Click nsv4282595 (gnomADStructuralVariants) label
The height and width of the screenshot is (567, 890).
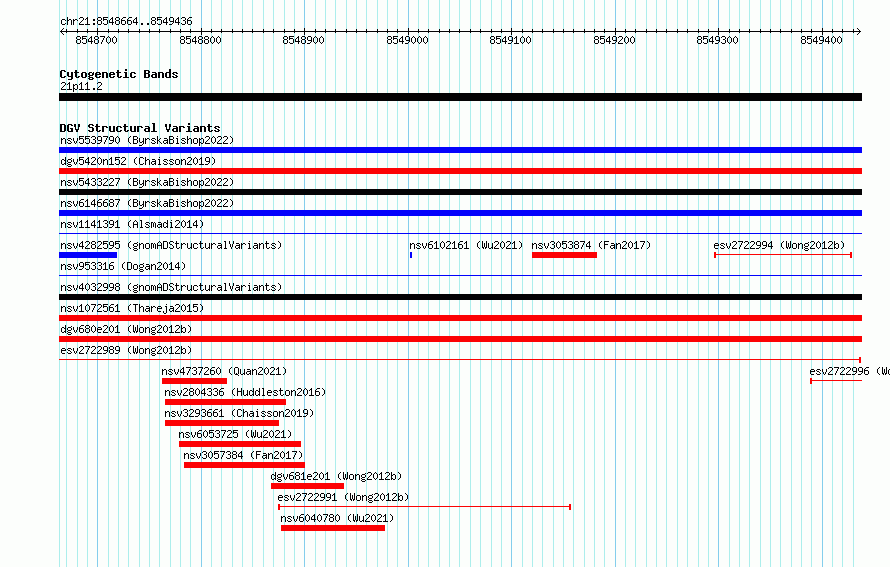[171, 245]
